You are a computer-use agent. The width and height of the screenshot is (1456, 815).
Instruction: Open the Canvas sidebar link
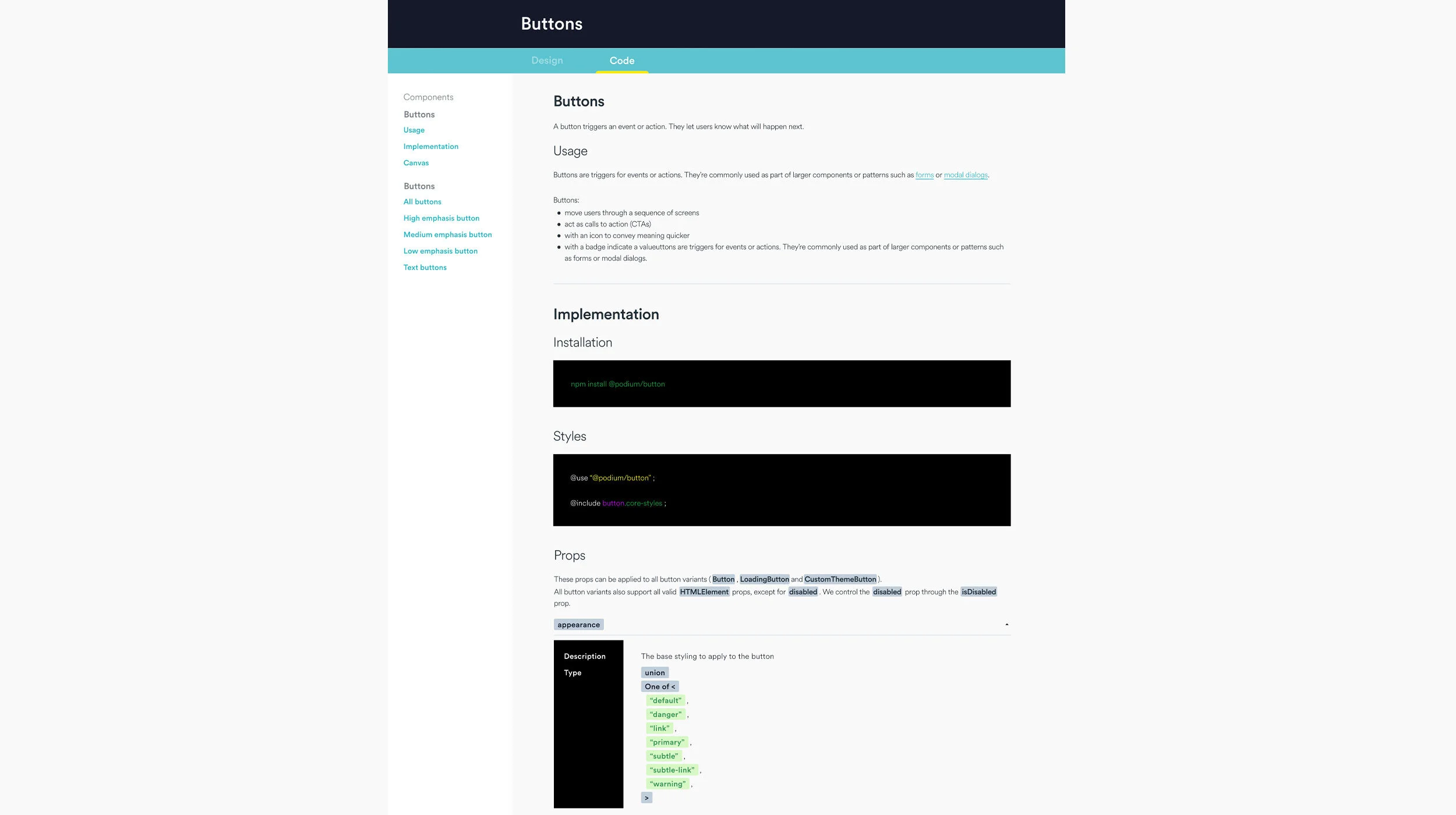point(416,163)
